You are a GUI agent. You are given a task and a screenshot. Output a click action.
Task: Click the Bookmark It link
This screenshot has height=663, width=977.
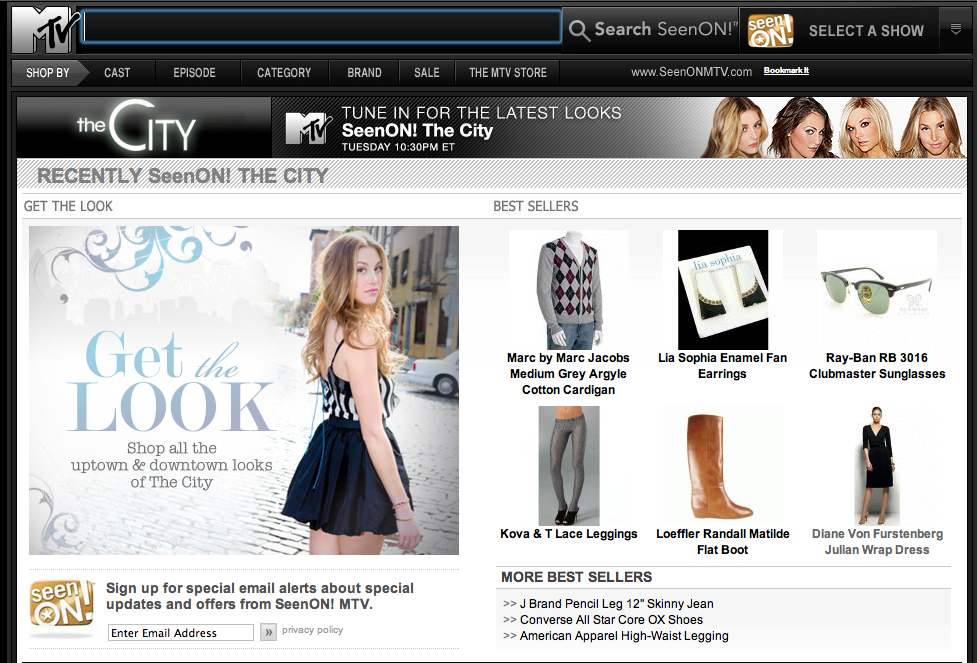pos(786,70)
